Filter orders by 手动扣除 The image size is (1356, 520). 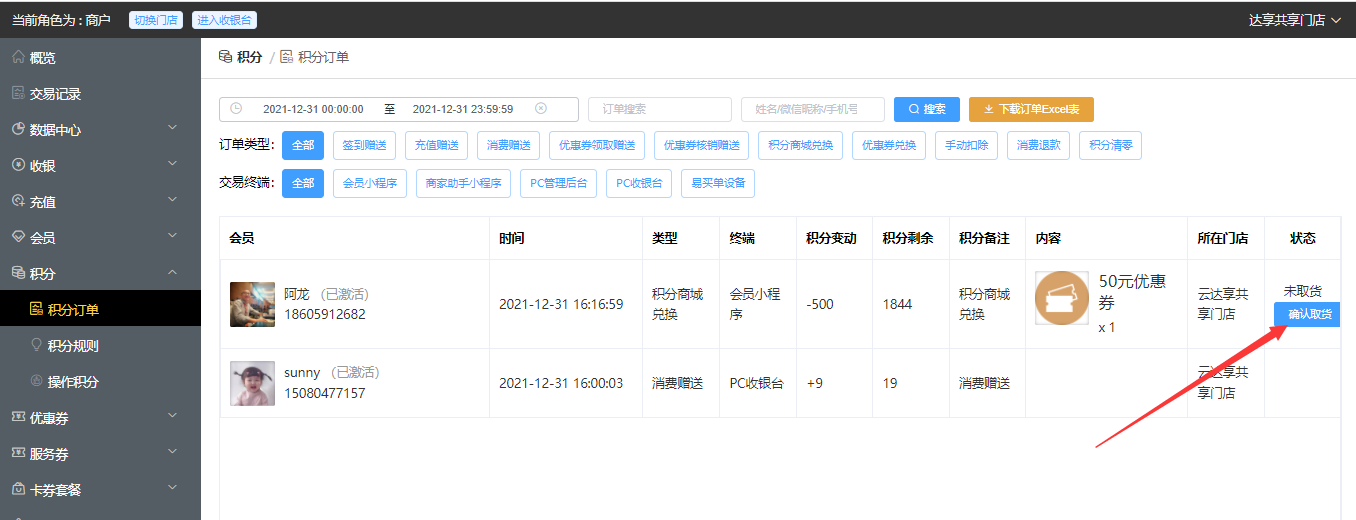point(967,145)
